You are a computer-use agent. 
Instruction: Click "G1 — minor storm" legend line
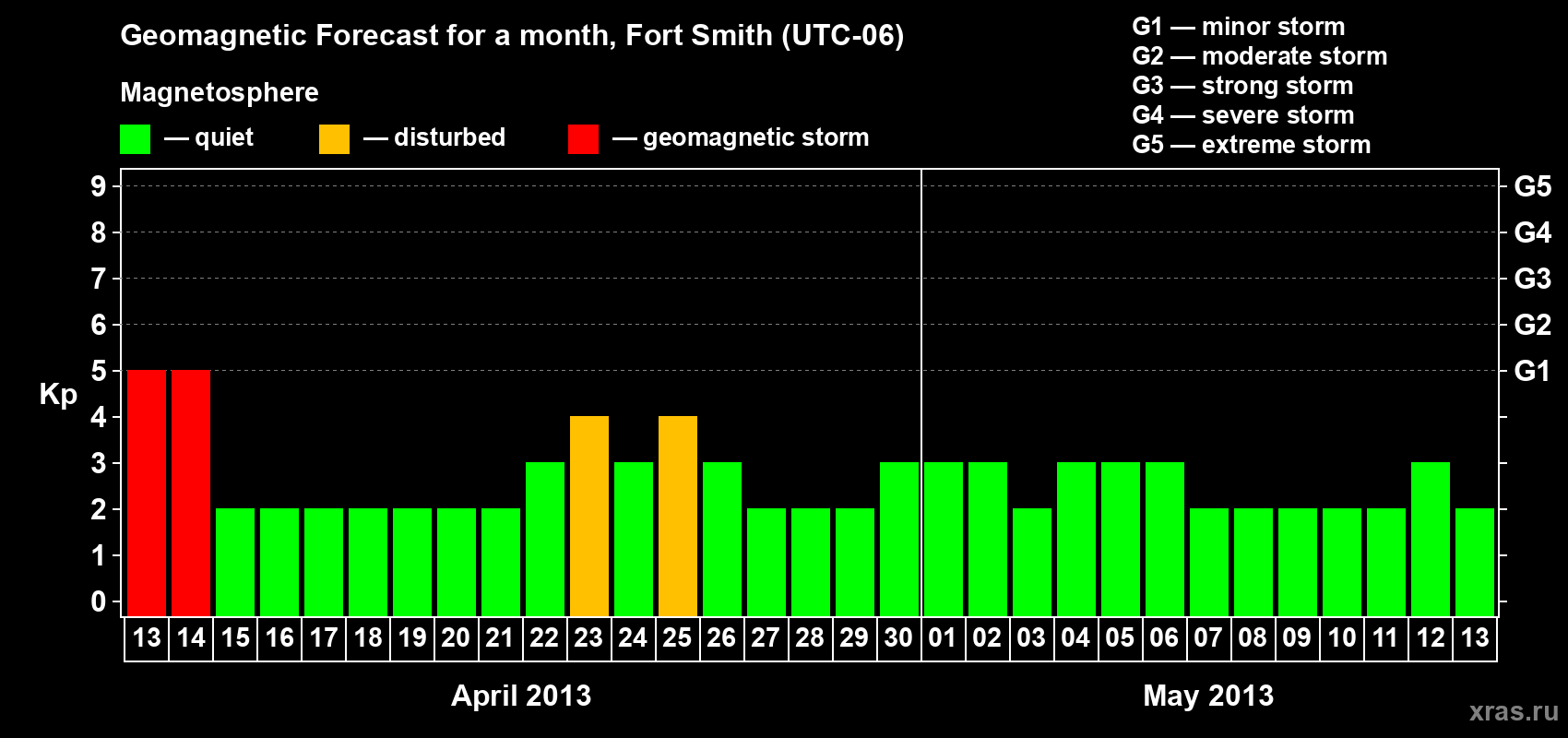[1239, 27]
